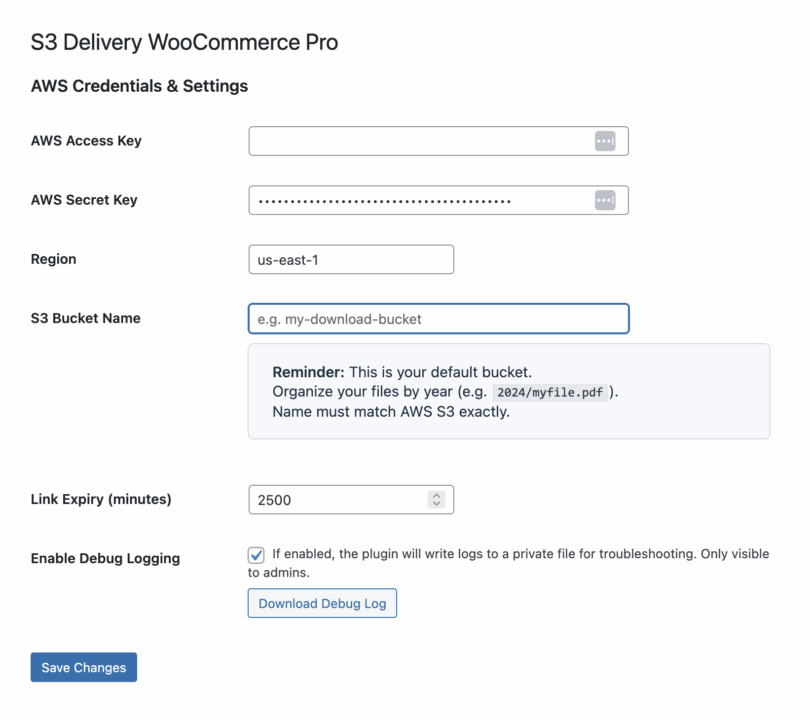The height and width of the screenshot is (720, 810).
Task: Focus the AWS Access Key text field
Action: (420, 142)
